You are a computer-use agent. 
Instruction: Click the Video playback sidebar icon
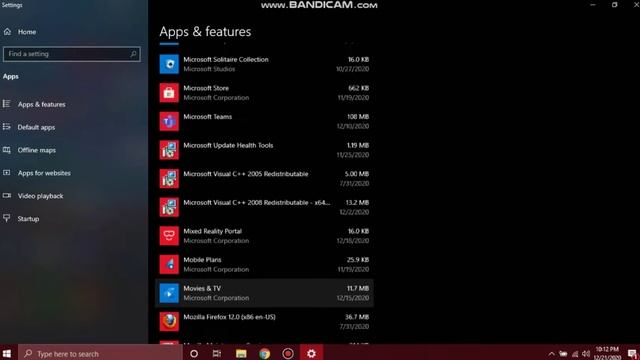click(7, 196)
